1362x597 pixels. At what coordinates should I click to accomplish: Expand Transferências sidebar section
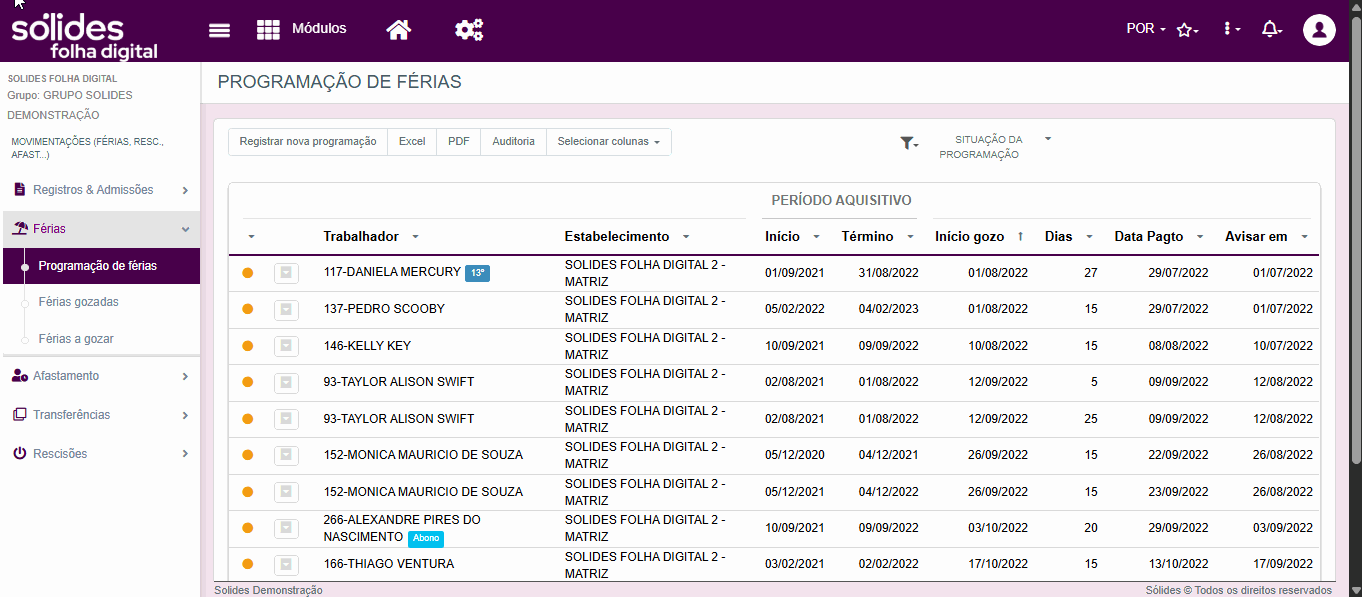pyautogui.click(x=100, y=414)
